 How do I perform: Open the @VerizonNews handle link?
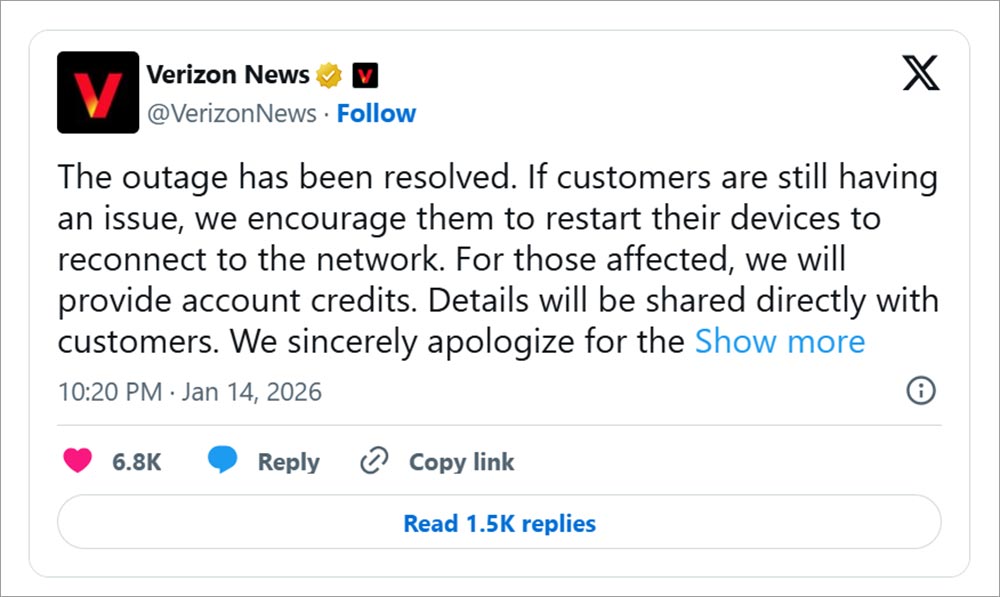click(x=231, y=114)
